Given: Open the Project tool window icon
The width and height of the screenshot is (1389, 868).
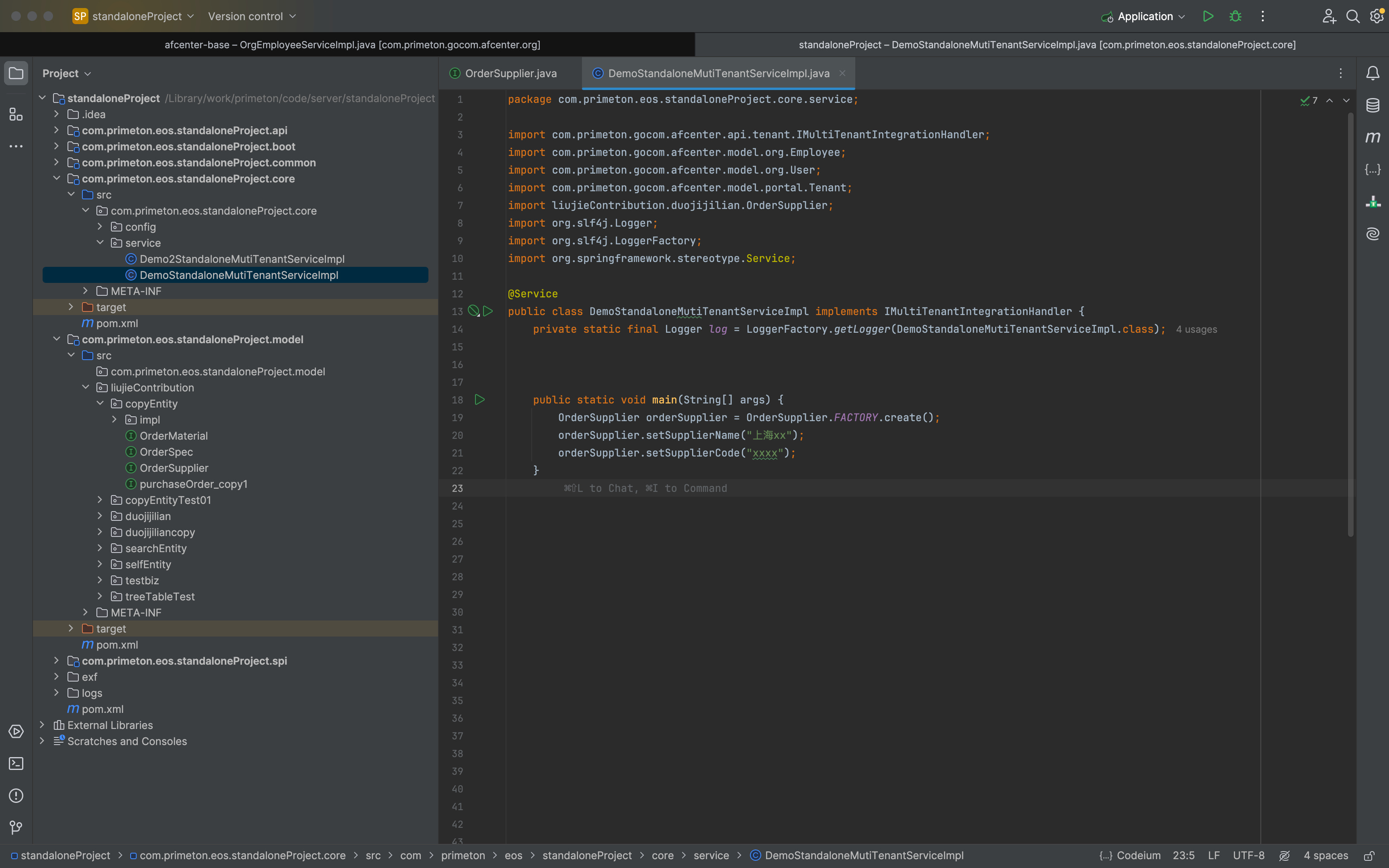Looking at the screenshot, I should [x=16, y=74].
